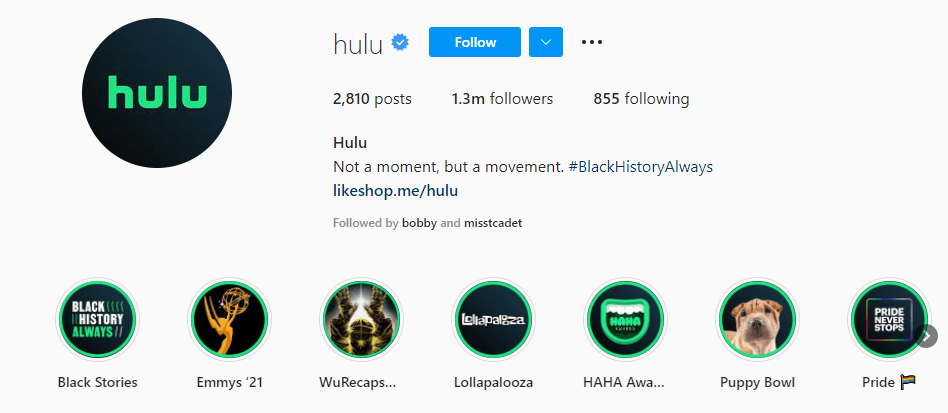
Task: Open follower bobby's profile
Action: 419,223
